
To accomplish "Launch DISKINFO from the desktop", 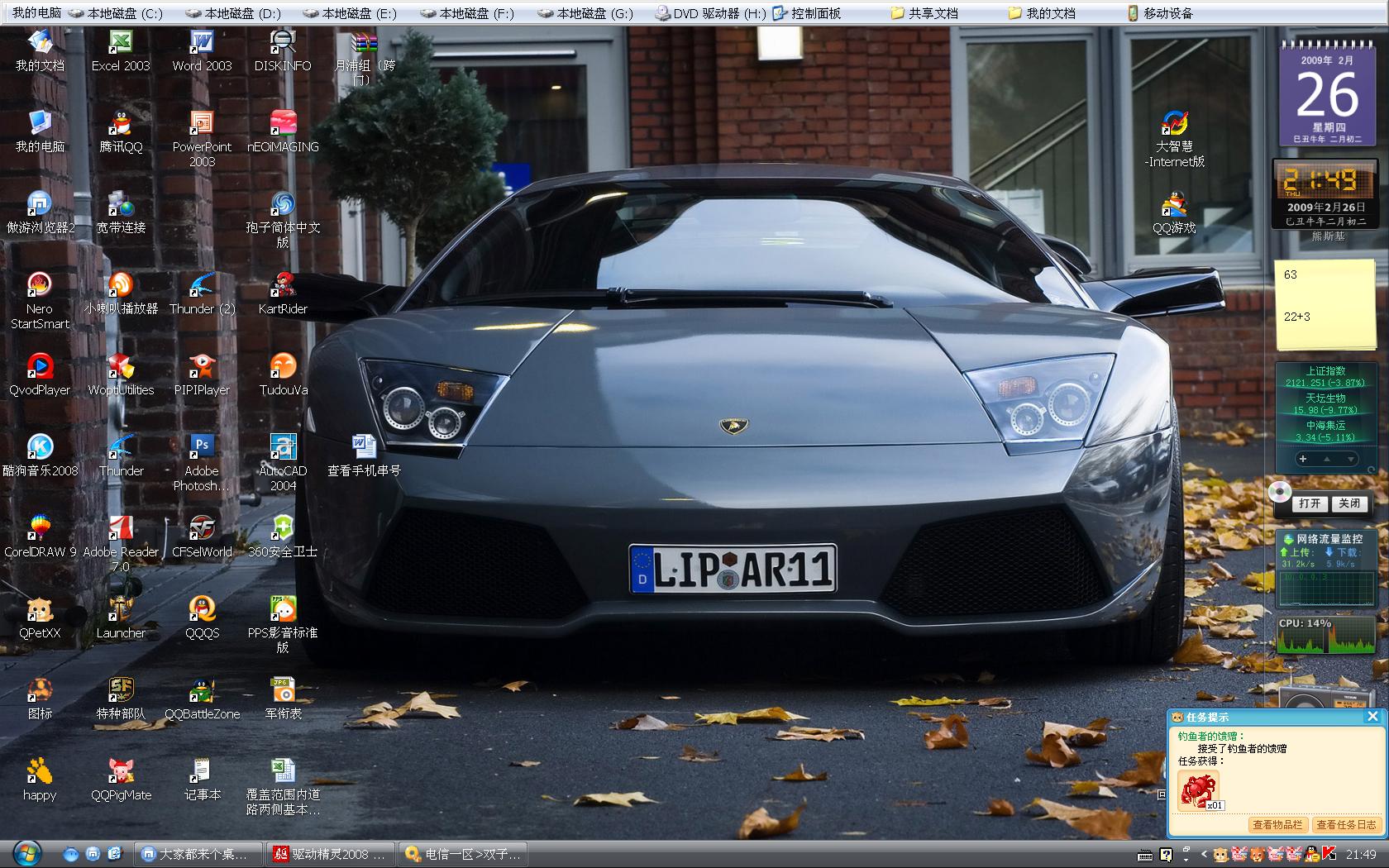I will tap(283, 50).
